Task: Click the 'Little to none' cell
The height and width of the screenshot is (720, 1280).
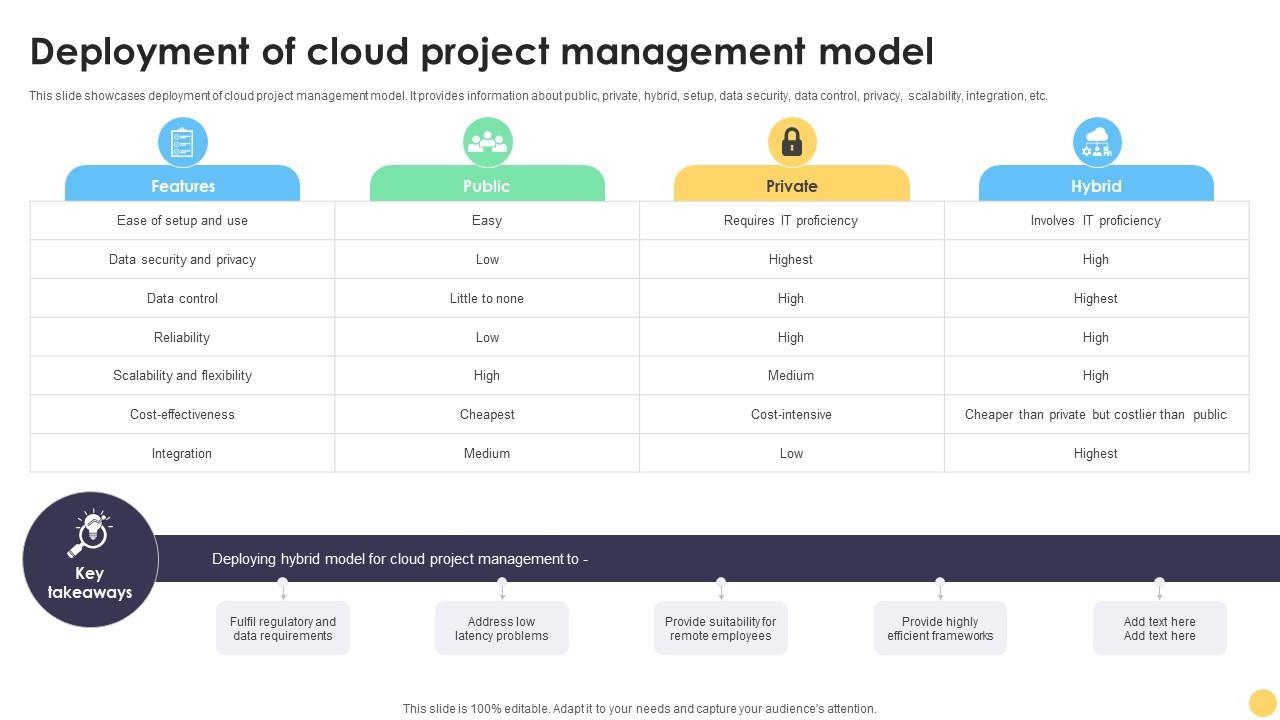Action: (487, 298)
